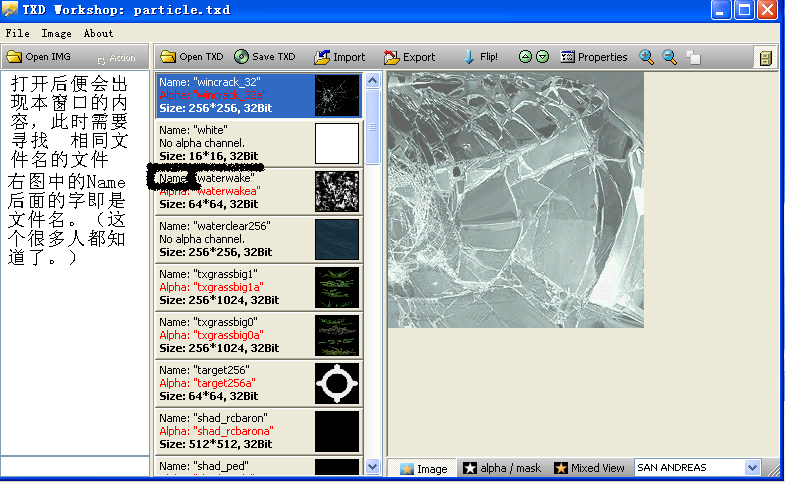Open the File menu
Image resolution: width=785 pixels, height=483 pixels.
[x=17, y=33]
